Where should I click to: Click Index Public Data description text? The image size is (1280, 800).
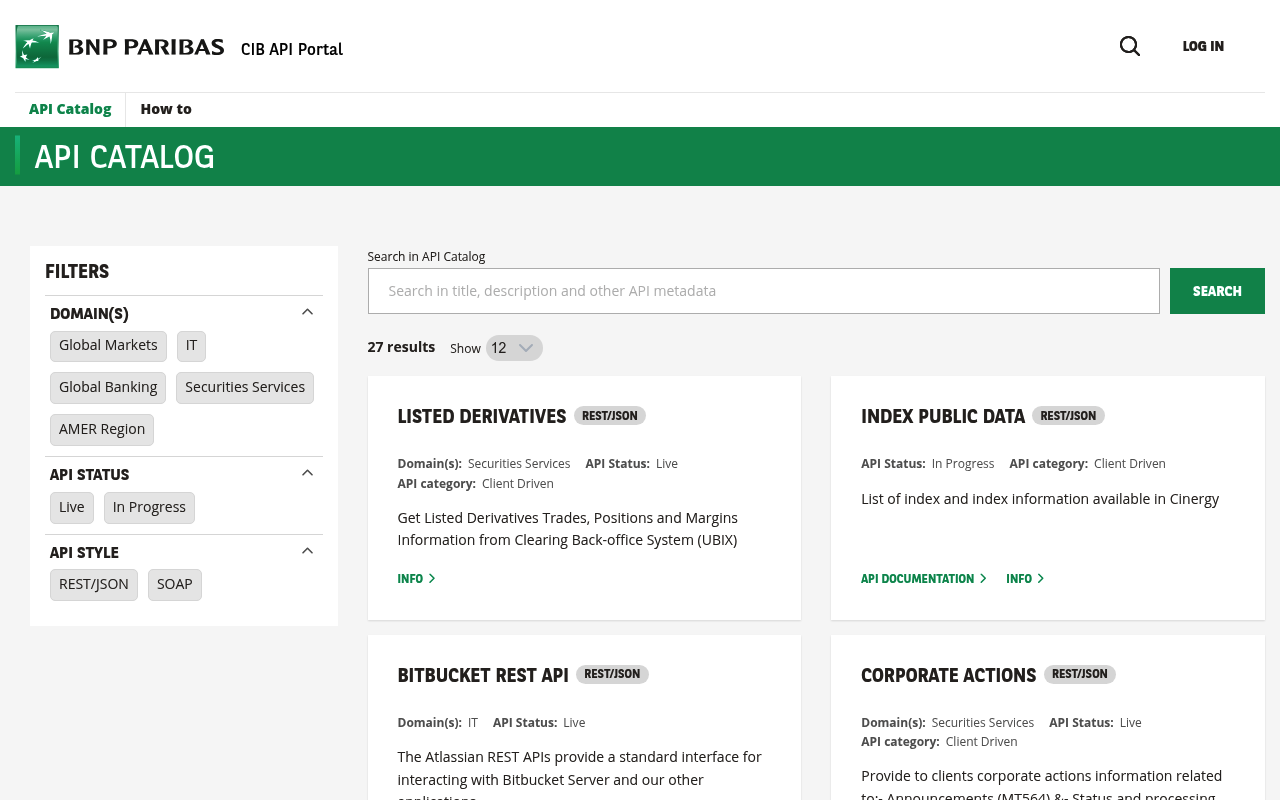coord(1040,499)
